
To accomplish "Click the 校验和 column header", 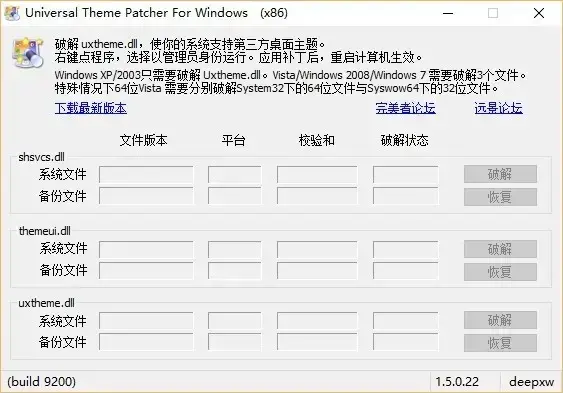I will pos(317,140).
